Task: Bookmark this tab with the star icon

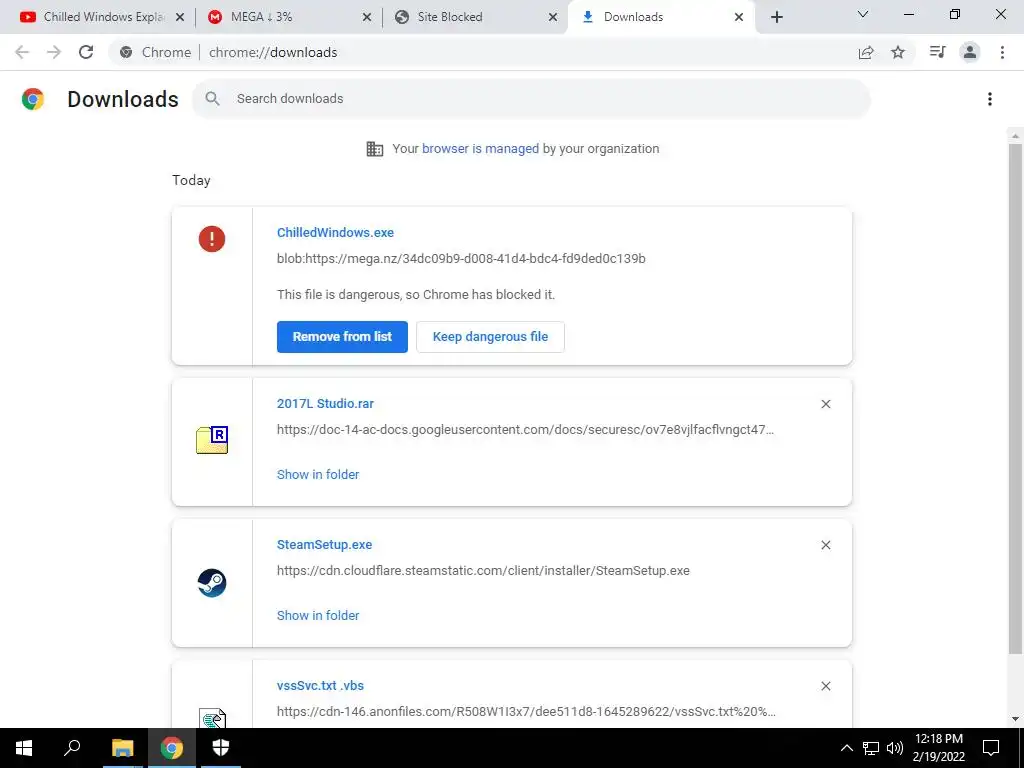Action: tap(898, 52)
